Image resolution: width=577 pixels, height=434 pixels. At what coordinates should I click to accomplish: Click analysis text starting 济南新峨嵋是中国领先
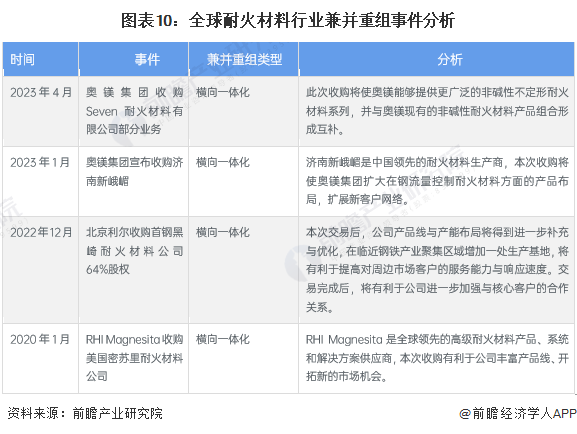[x=437, y=180]
